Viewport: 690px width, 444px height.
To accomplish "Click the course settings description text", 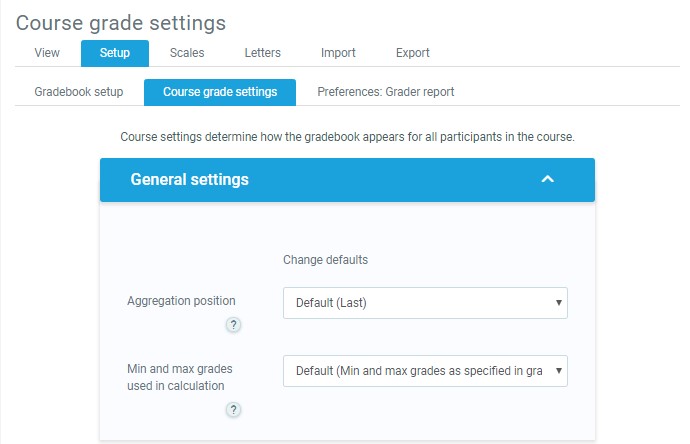I will pos(347,136).
